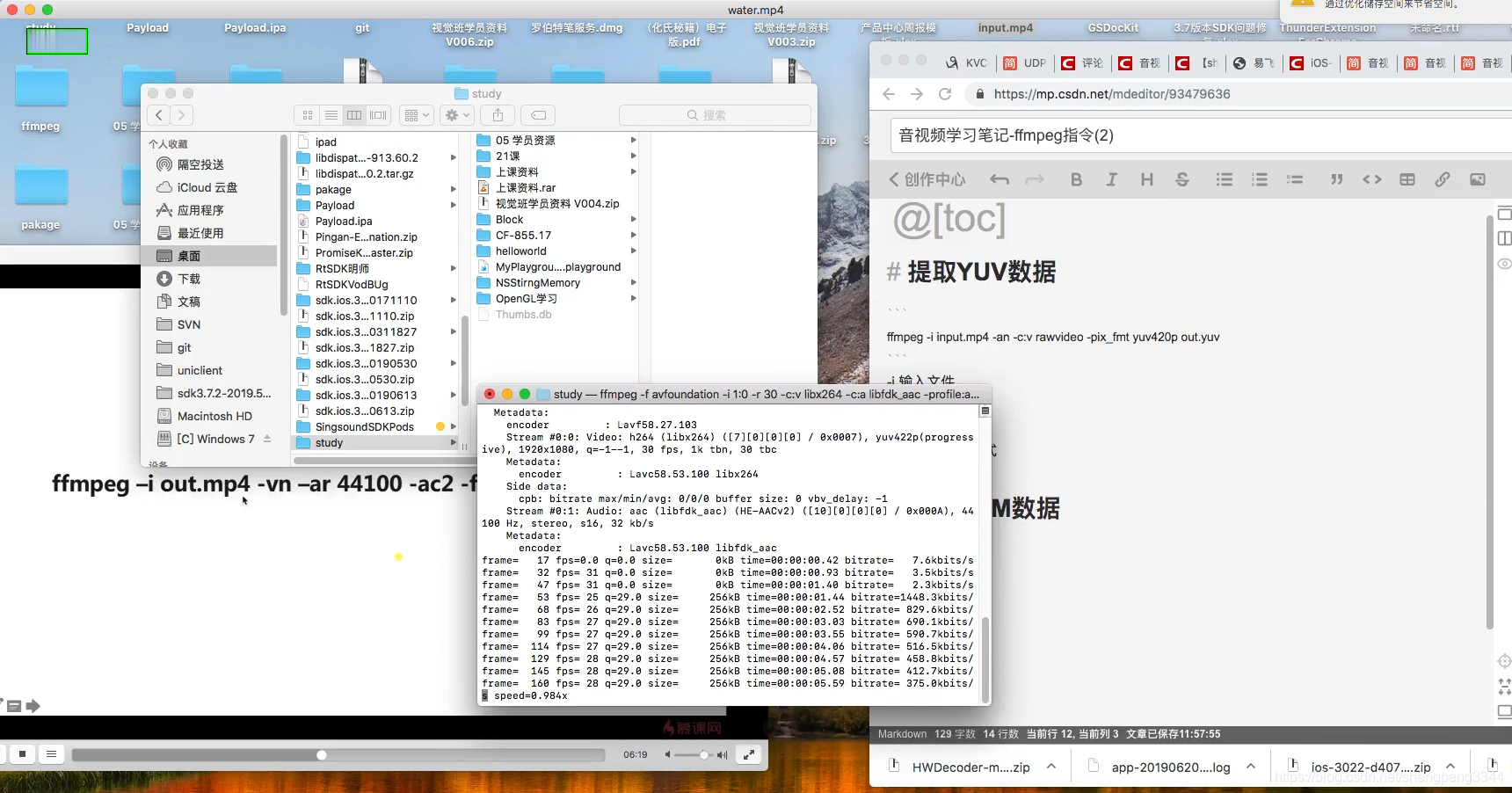Select Payload.ipa in Finder list

pyautogui.click(x=344, y=221)
